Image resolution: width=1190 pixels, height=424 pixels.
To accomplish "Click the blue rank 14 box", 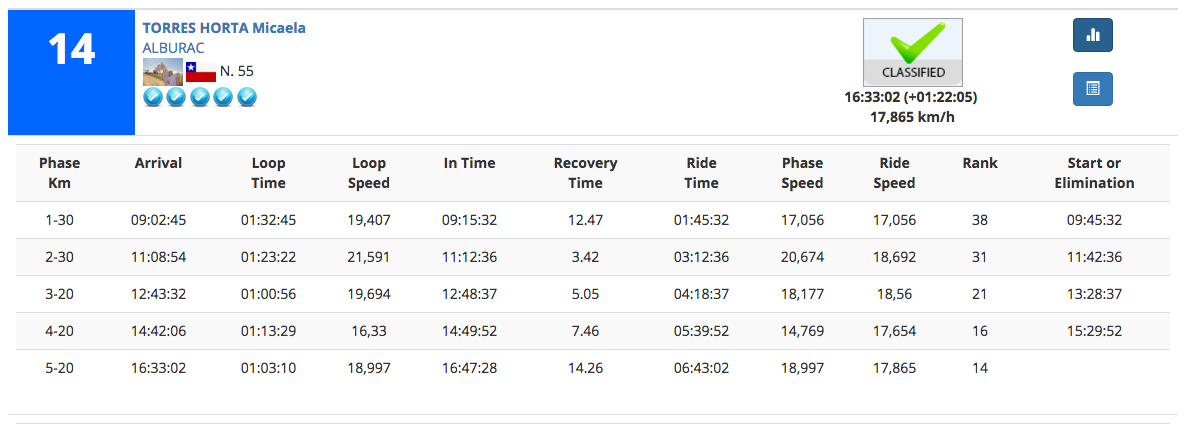I will tap(71, 73).
